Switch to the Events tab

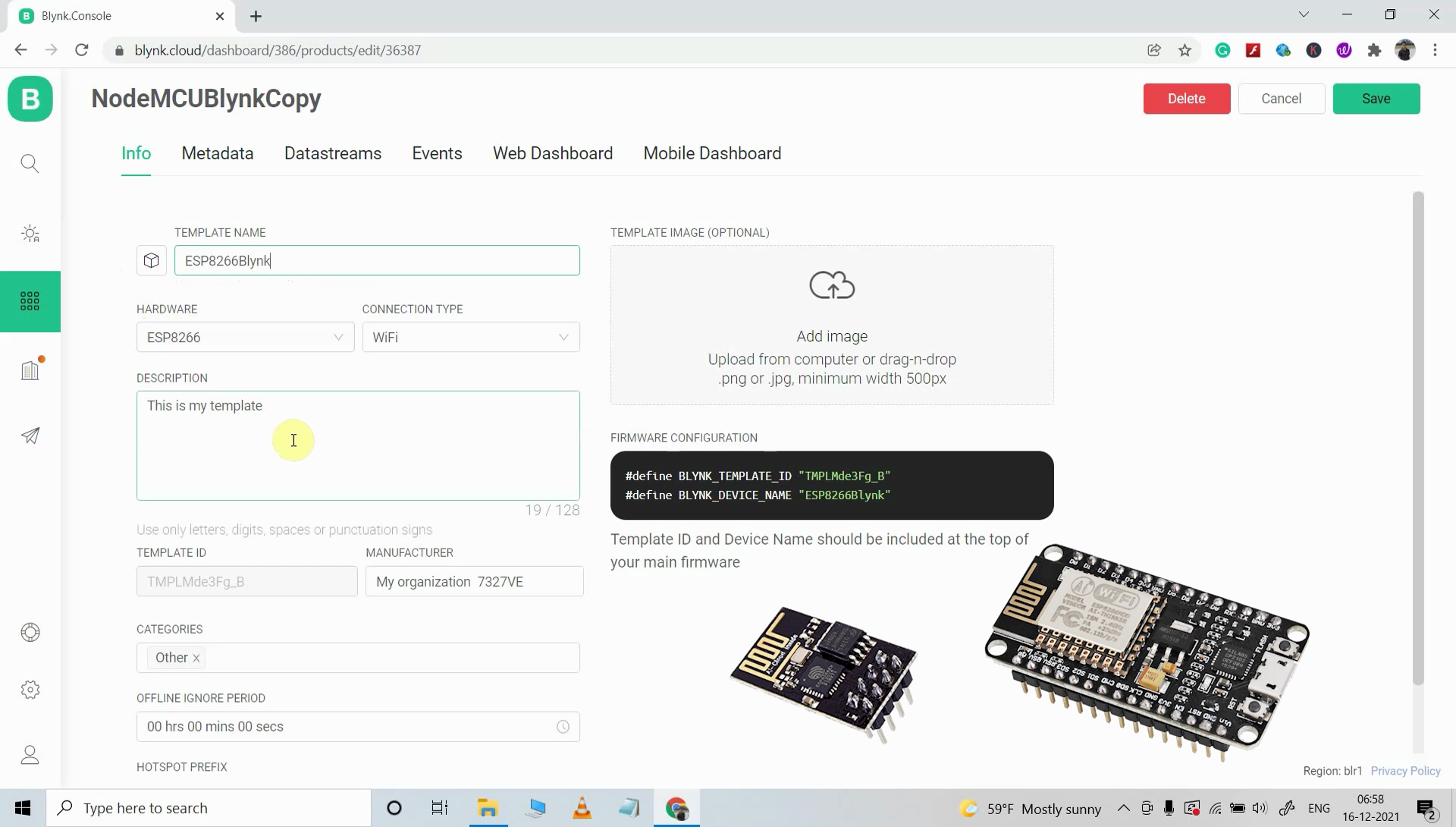(437, 153)
